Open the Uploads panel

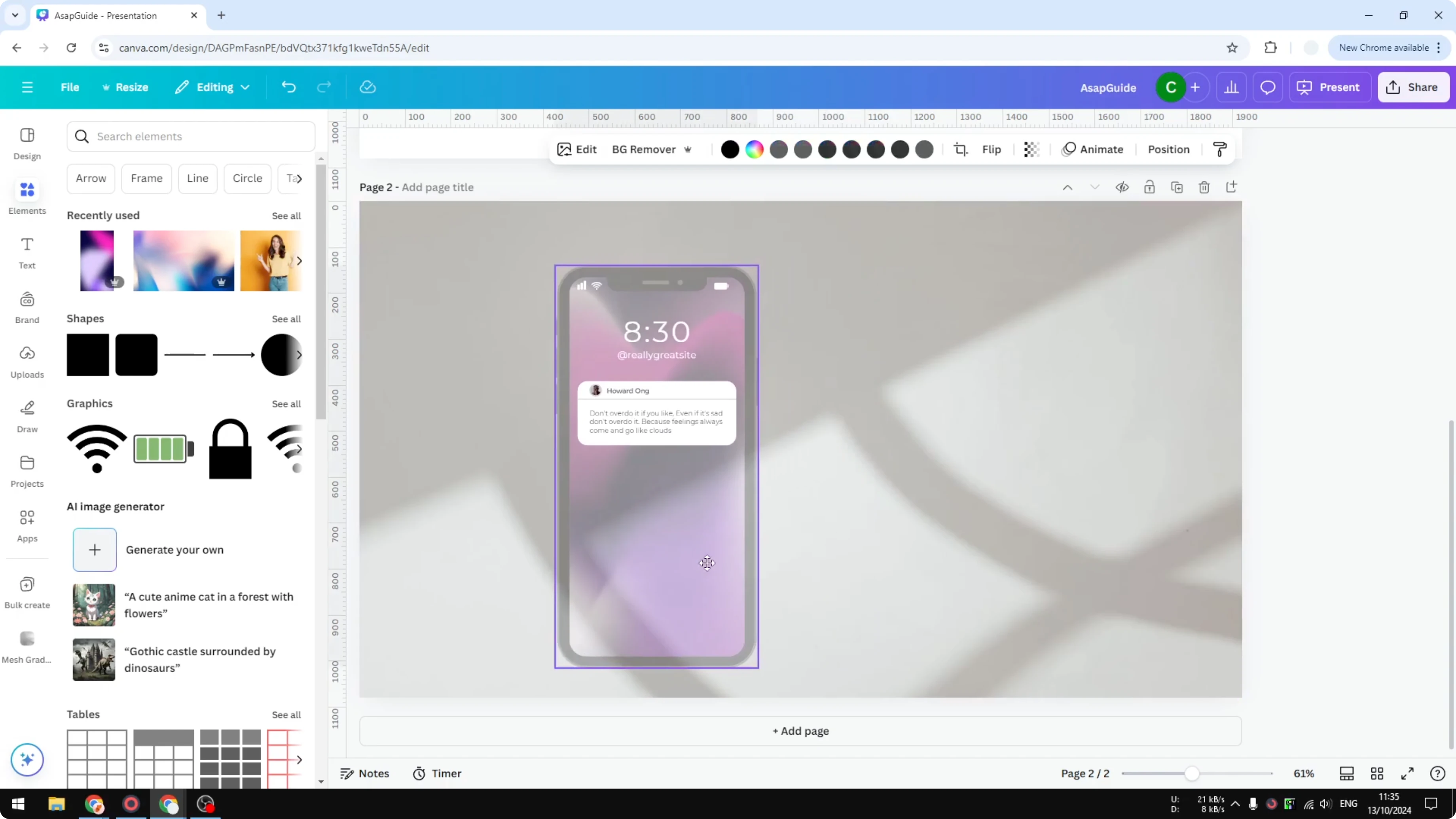tap(27, 362)
